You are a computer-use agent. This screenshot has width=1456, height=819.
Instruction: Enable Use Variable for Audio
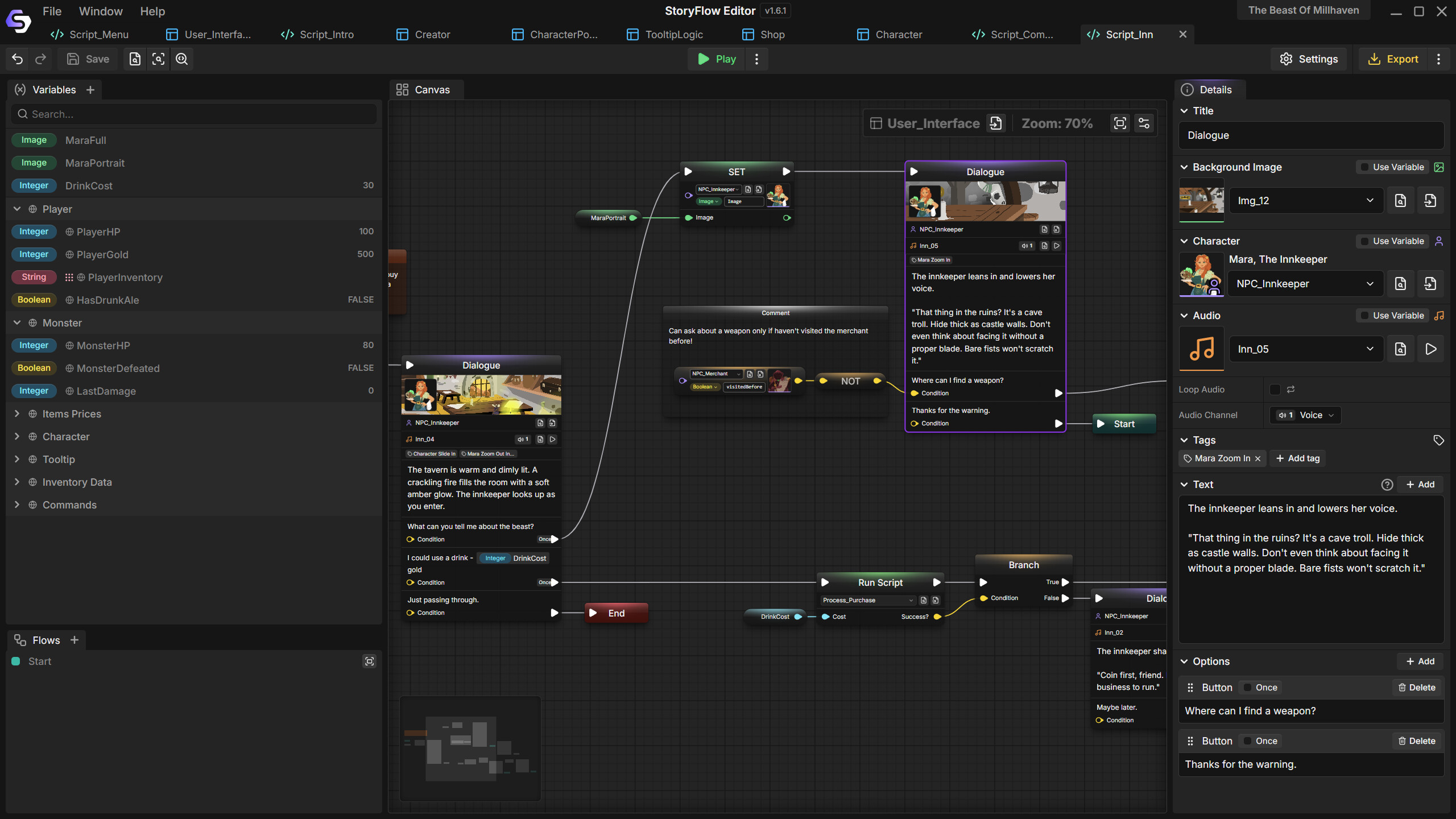pos(1392,316)
